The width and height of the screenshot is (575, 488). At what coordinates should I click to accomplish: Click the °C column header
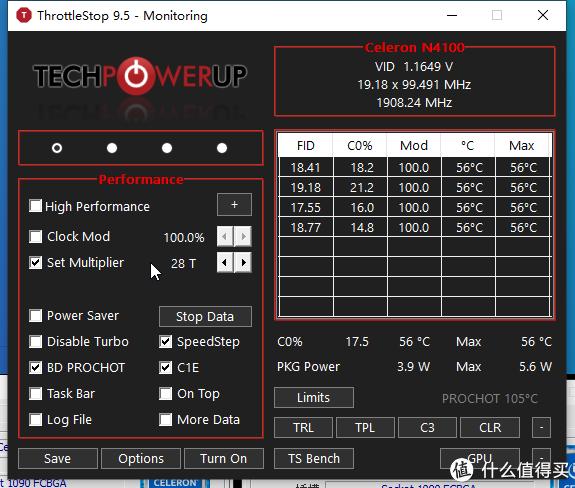468,146
